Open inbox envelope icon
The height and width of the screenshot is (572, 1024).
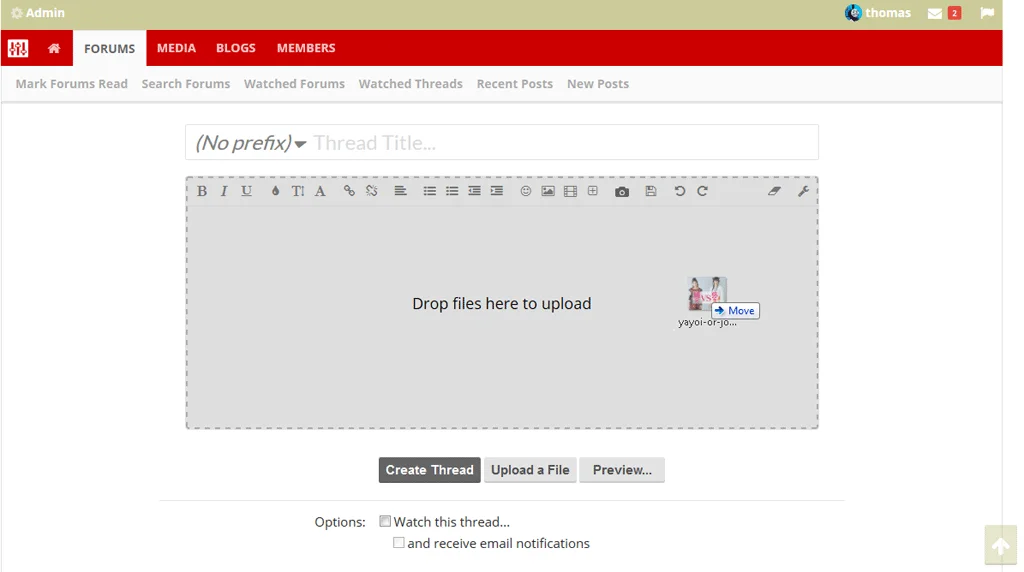point(935,13)
